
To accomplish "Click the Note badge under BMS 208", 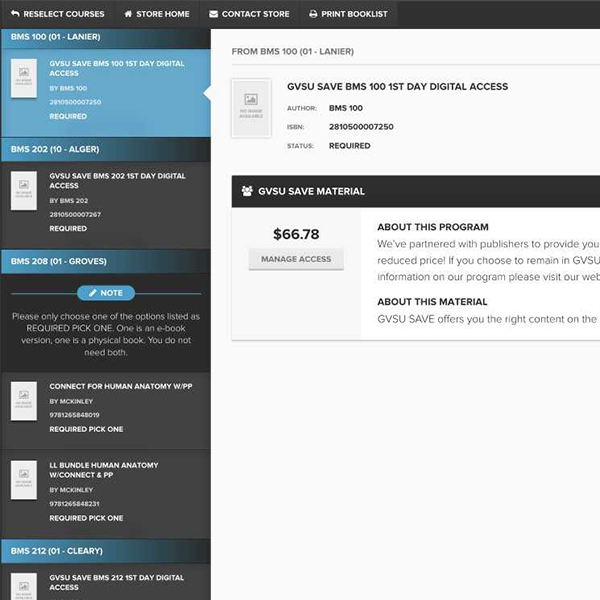I will pyautogui.click(x=106, y=293).
